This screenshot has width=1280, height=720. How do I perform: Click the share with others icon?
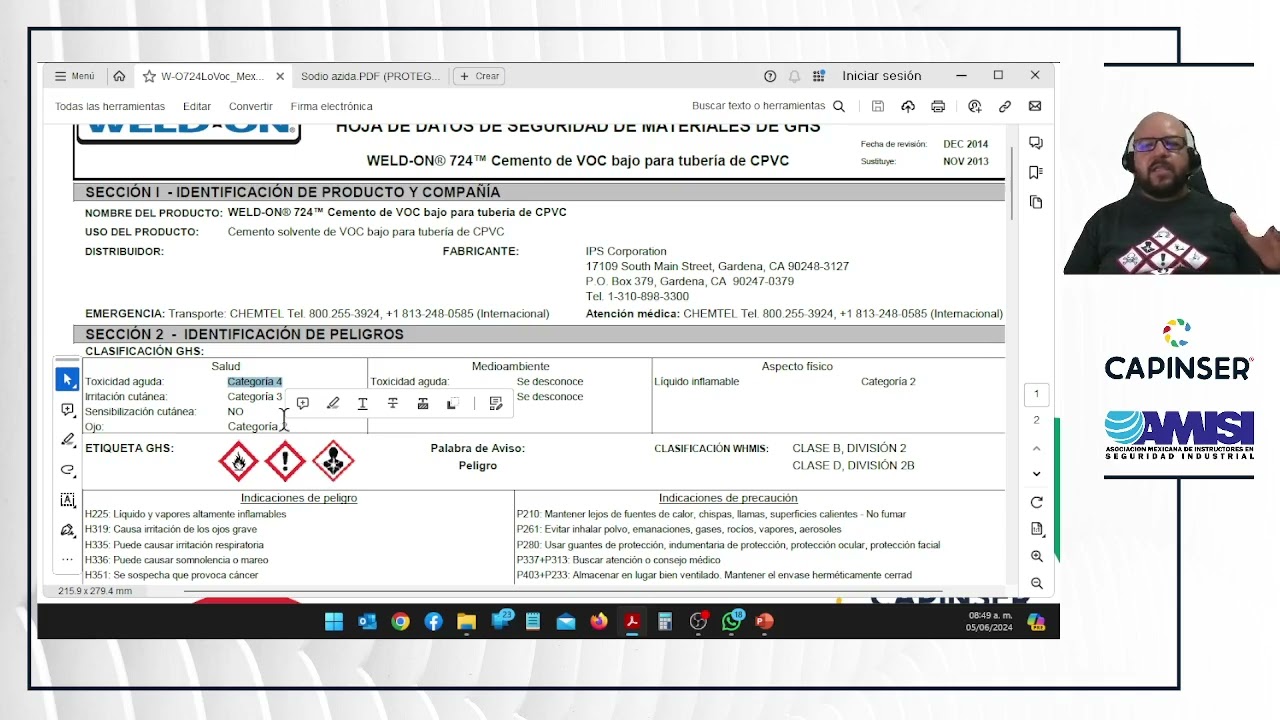tap(975, 106)
